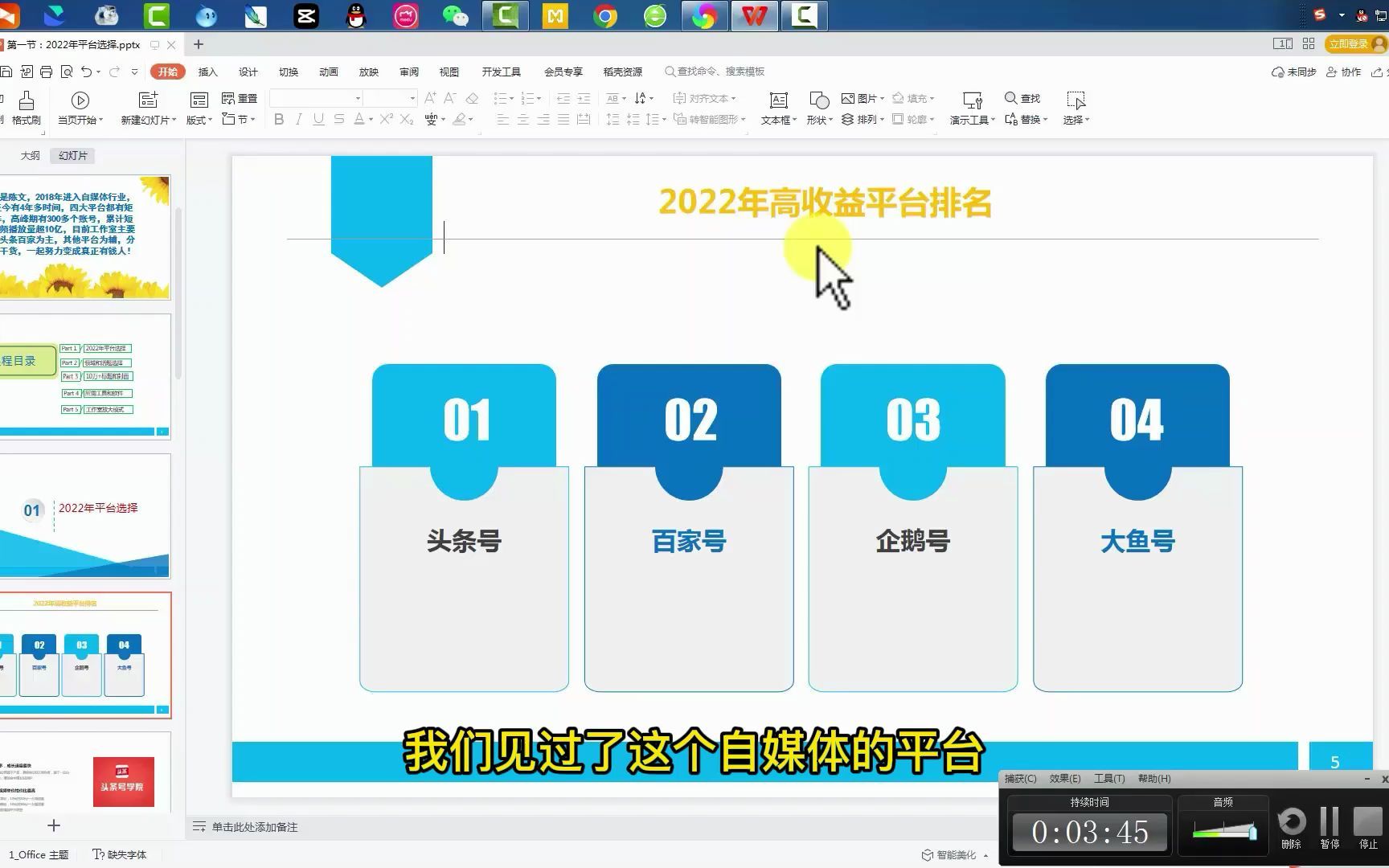The width and height of the screenshot is (1389, 868).
Task: Click the Missing Fonts (缺失字体) button
Action: [x=119, y=854]
